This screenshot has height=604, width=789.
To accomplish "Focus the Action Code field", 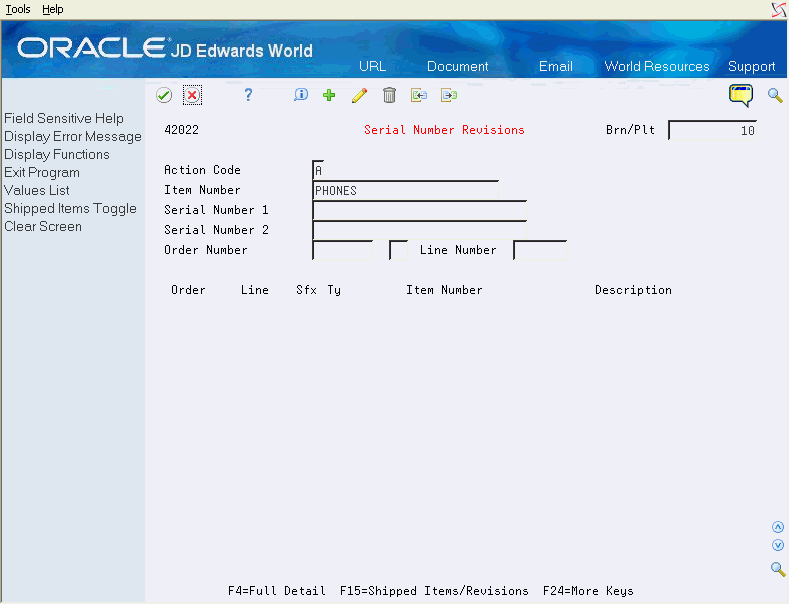I will click(x=318, y=171).
